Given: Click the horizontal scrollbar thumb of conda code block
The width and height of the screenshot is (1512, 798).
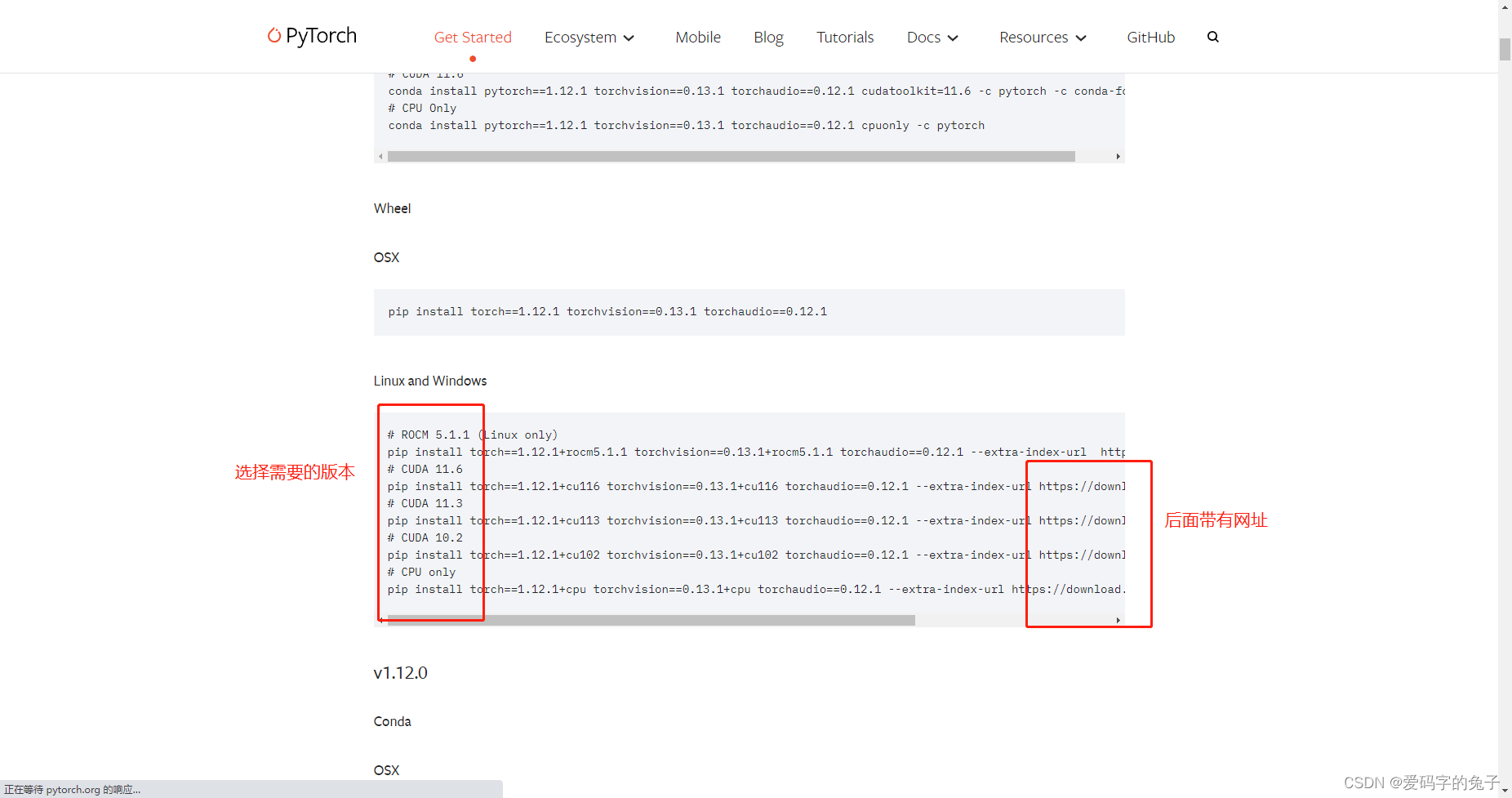Looking at the screenshot, I should [731, 156].
